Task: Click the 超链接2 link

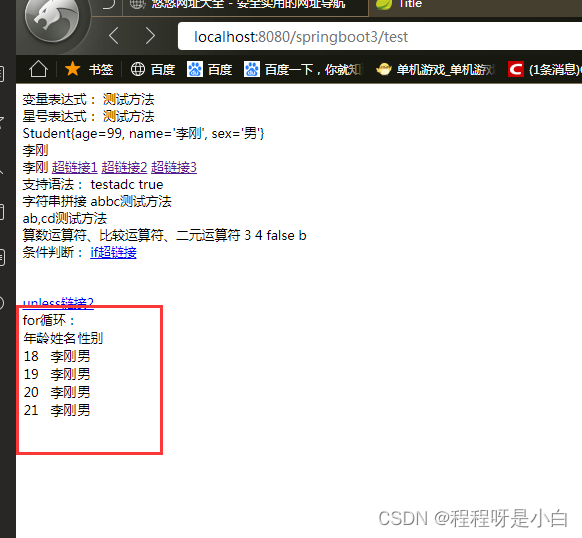Action: 124,167
